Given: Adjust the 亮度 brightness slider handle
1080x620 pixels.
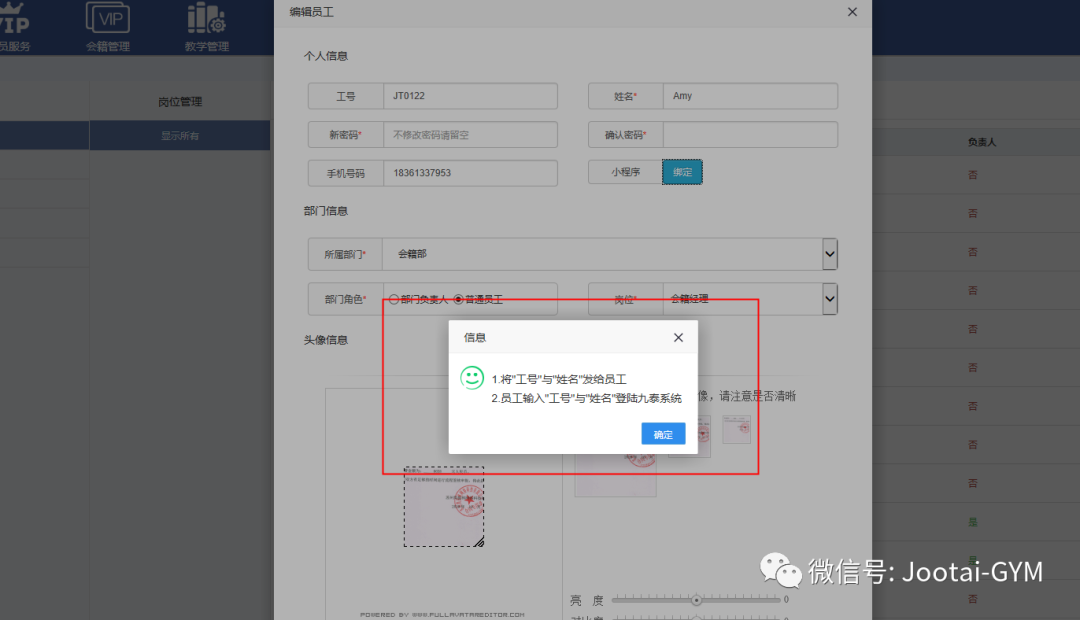Looking at the screenshot, I should tap(696, 600).
